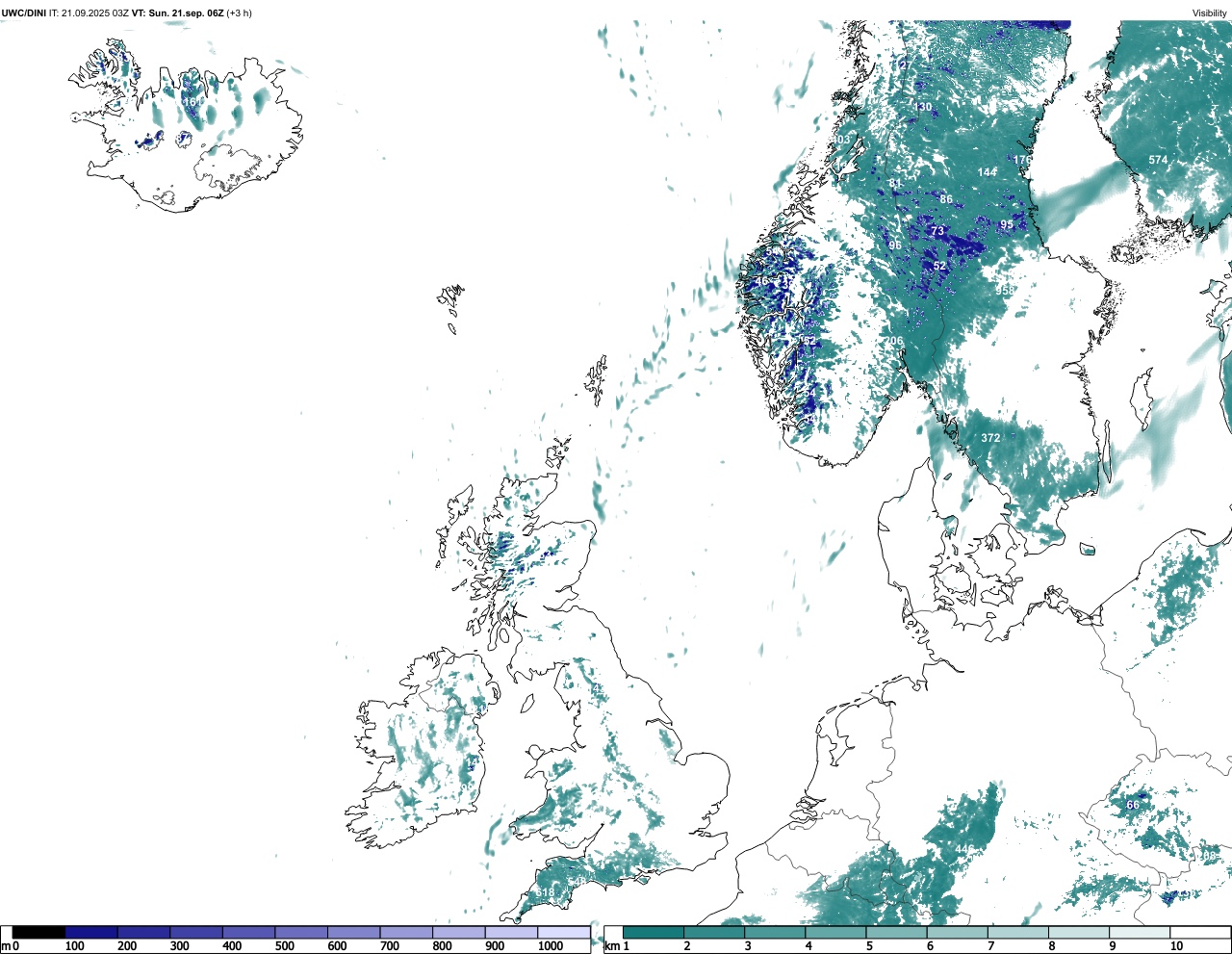The height and width of the screenshot is (954, 1232).
Task: Select the 900–1000 m legend color segment
Action: pos(511,932)
